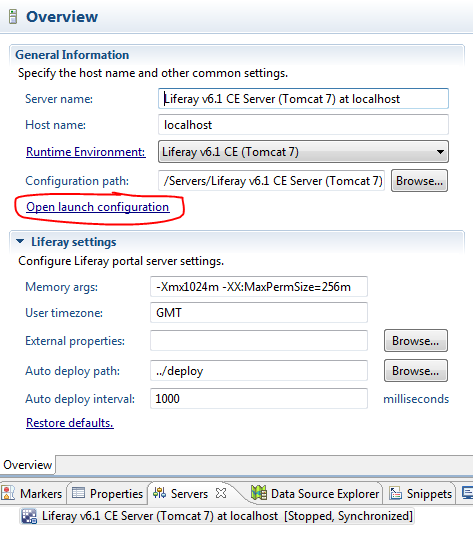Click the Runtime Environment link
473x542 pixels.
pyautogui.click(x=85, y=152)
